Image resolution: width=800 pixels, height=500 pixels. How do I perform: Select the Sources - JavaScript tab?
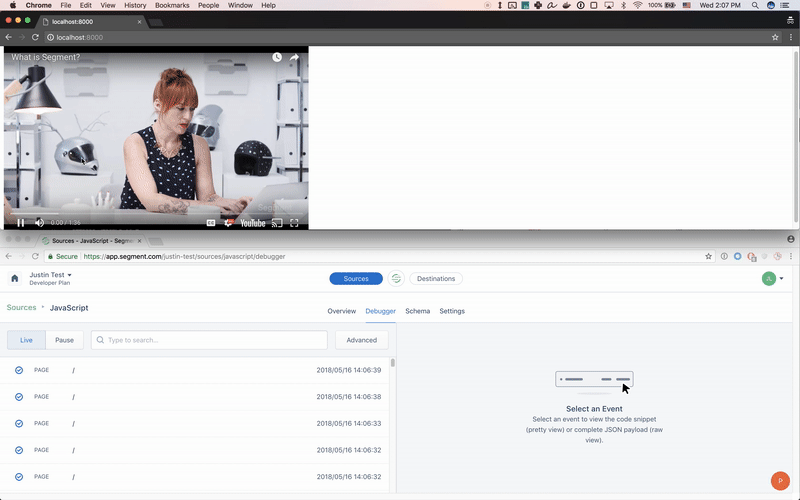pyautogui.click(x=91, y=240)
